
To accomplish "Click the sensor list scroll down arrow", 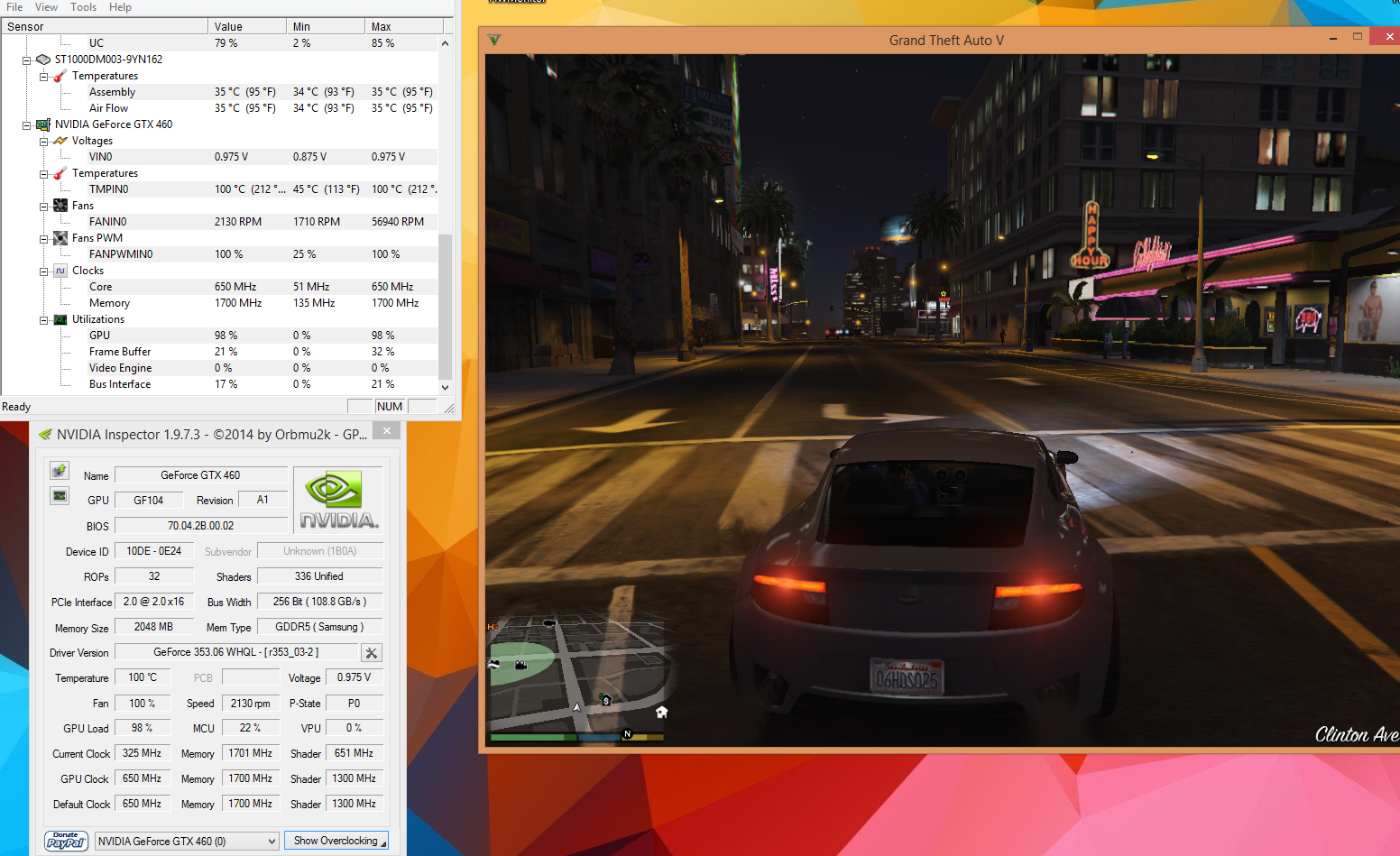I will [x=445, y=387].
